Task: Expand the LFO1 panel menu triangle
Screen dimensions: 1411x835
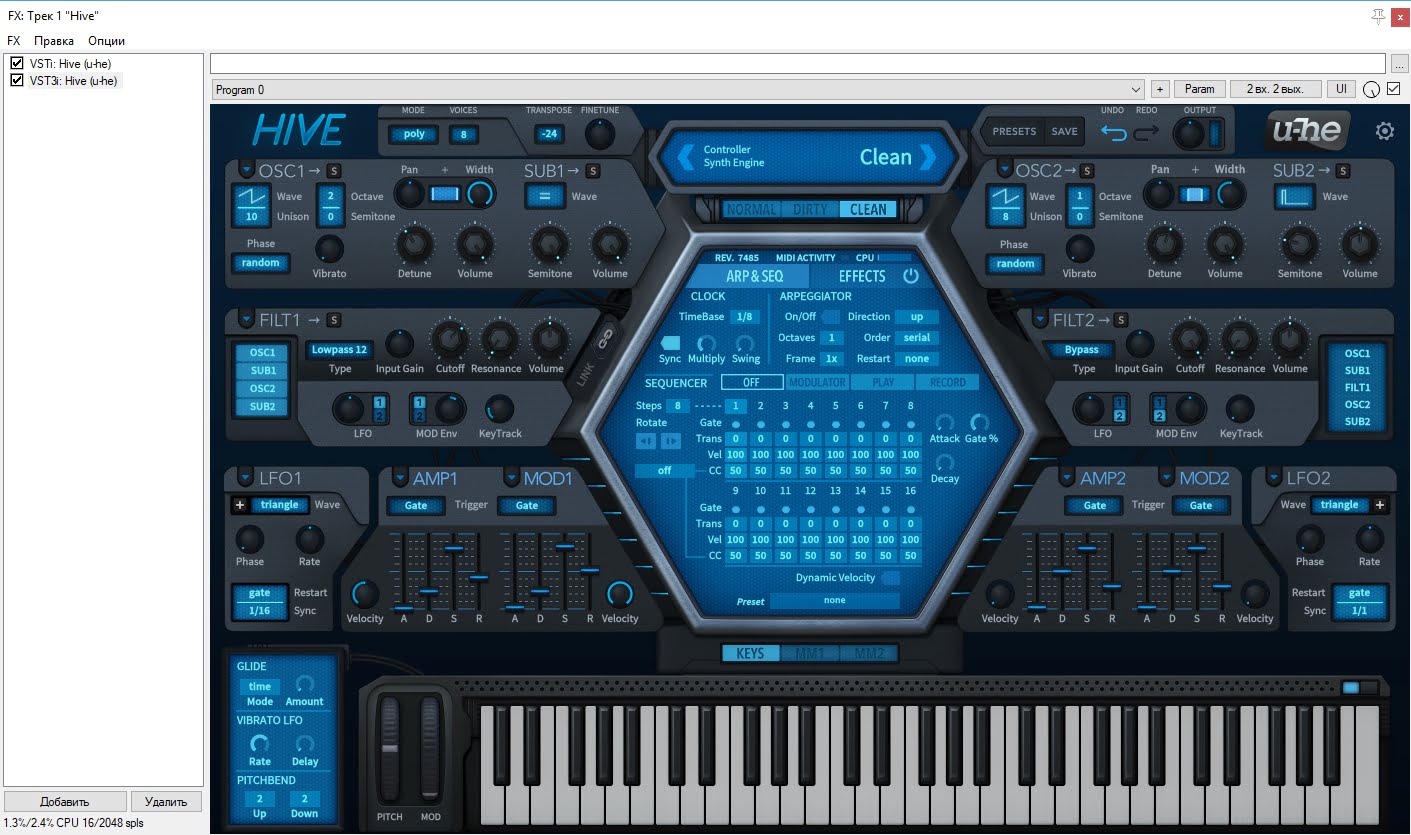Action: click(x=246, y=477)
